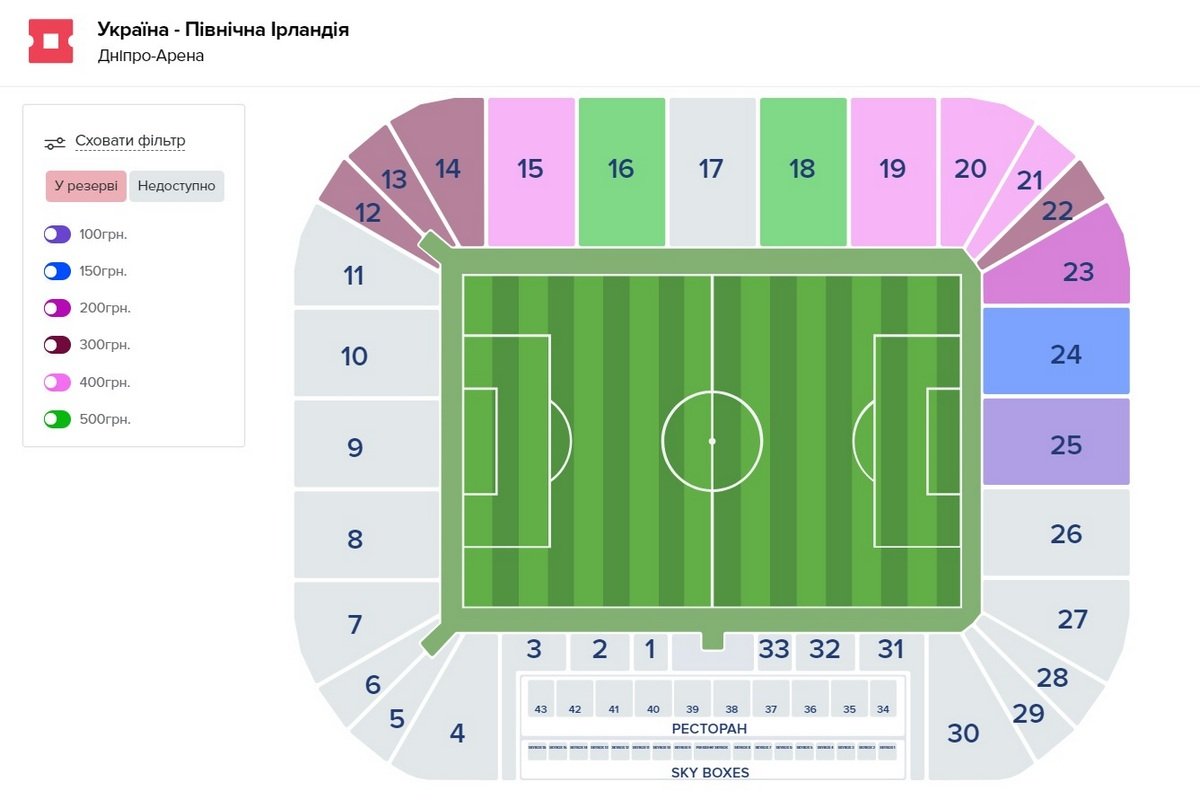The width and height of the screenshot is (1200, 800).
Task: Select green sector 16
Action: coord(621,170)
